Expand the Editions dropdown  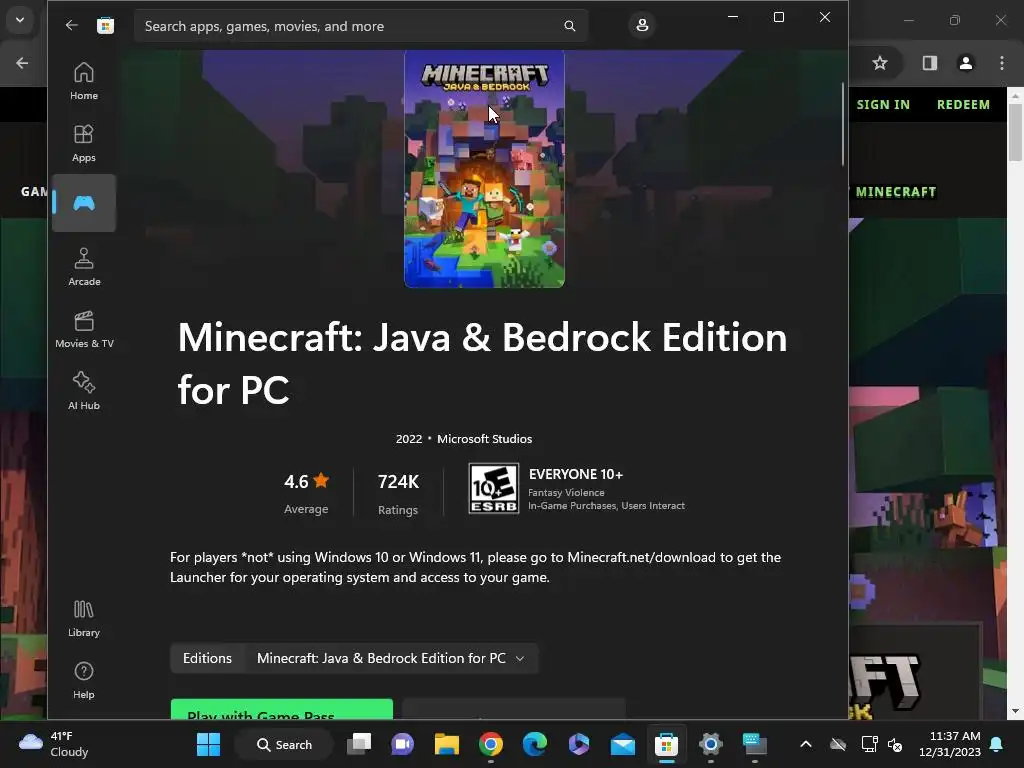click(x=391, y=658)
